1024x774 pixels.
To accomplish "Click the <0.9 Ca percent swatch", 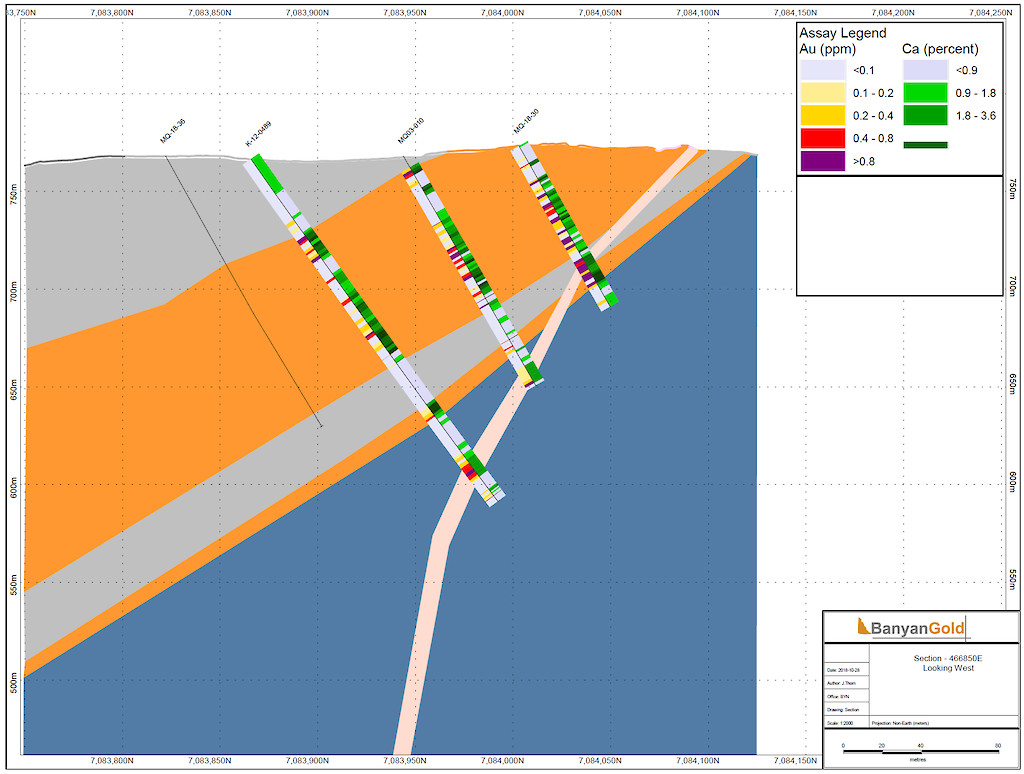I will click(x=925, y=69).
